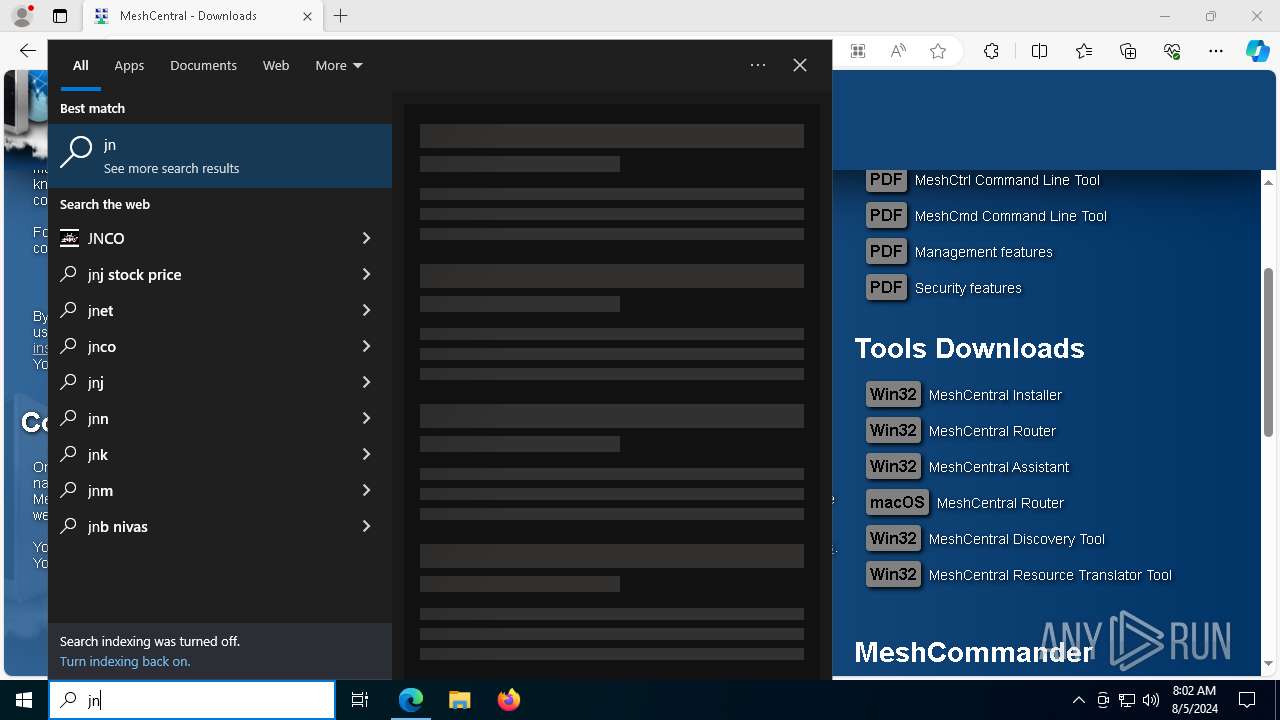Close the search panel with X
Image resolution: width=1280 pixels, height=720 pixels.
coord(800,65)
